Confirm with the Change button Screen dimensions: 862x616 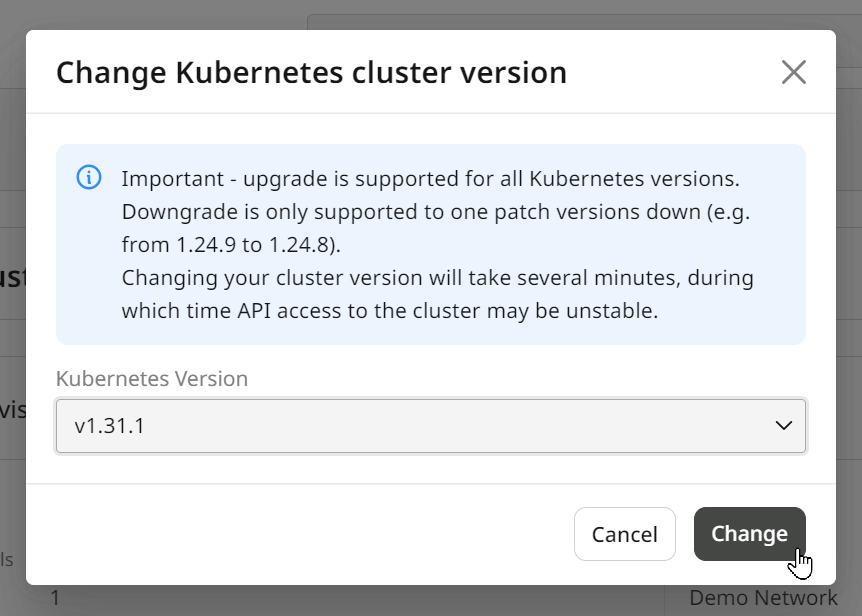pyautogui.click(x=749, y=534)
